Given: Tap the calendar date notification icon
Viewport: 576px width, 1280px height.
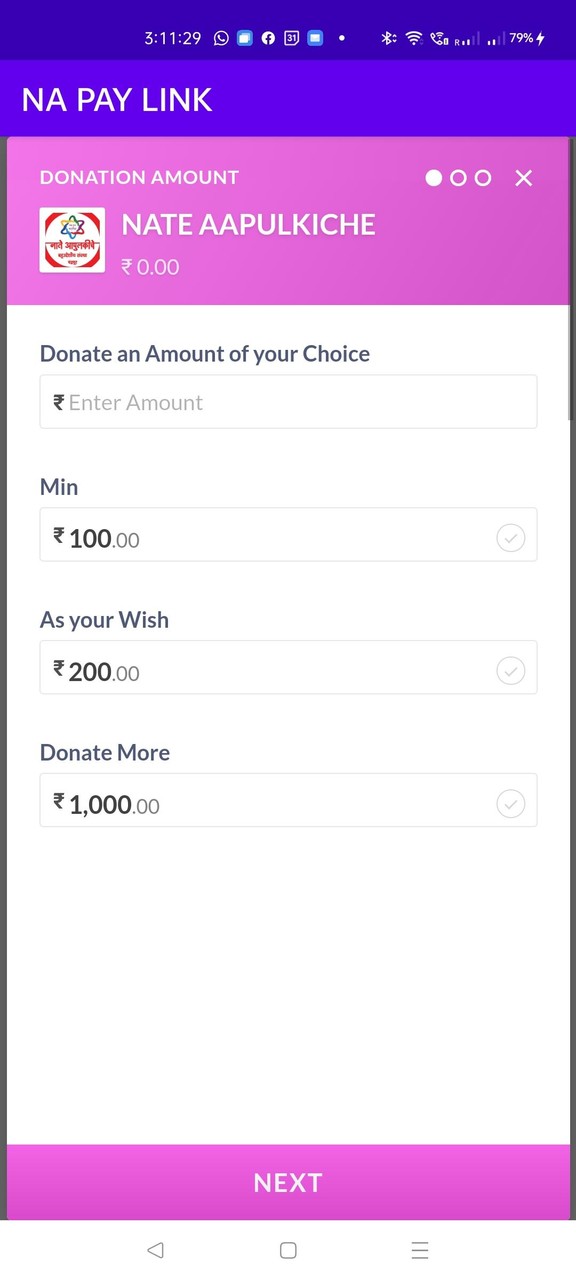Looking at the screenshot, I should point(291,37).
